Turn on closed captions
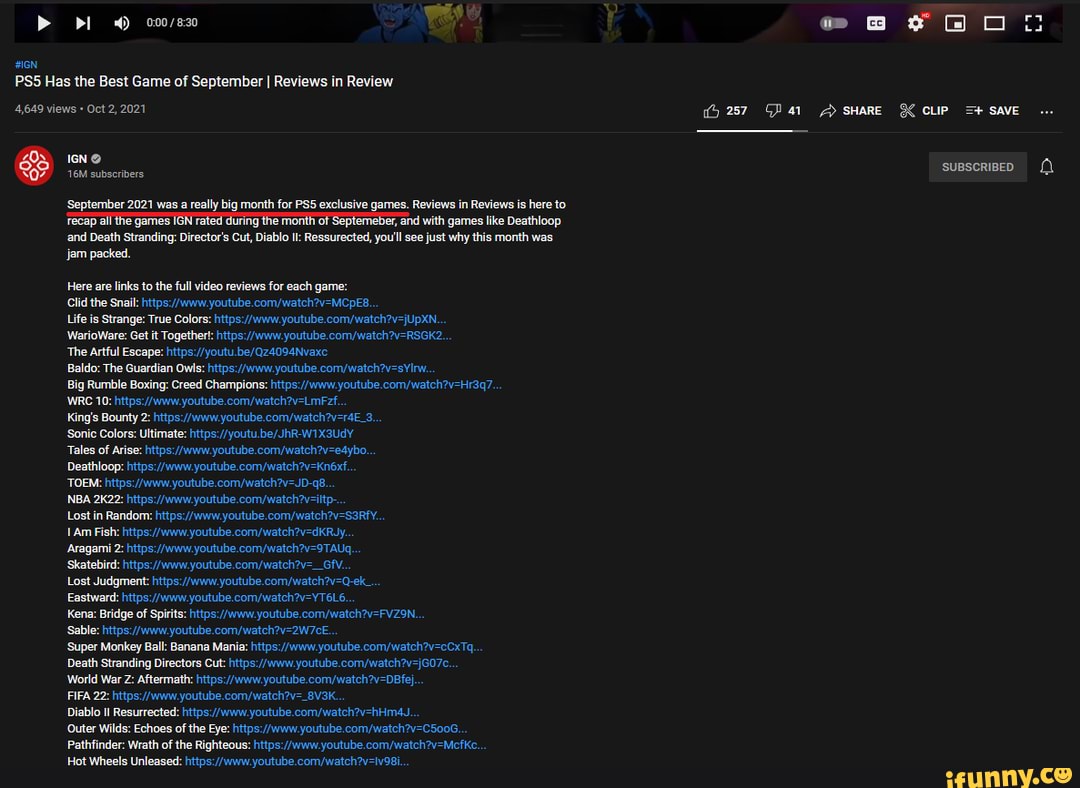Image resolution: width=1080 pixels, height=788 pixels. (875, 23)
